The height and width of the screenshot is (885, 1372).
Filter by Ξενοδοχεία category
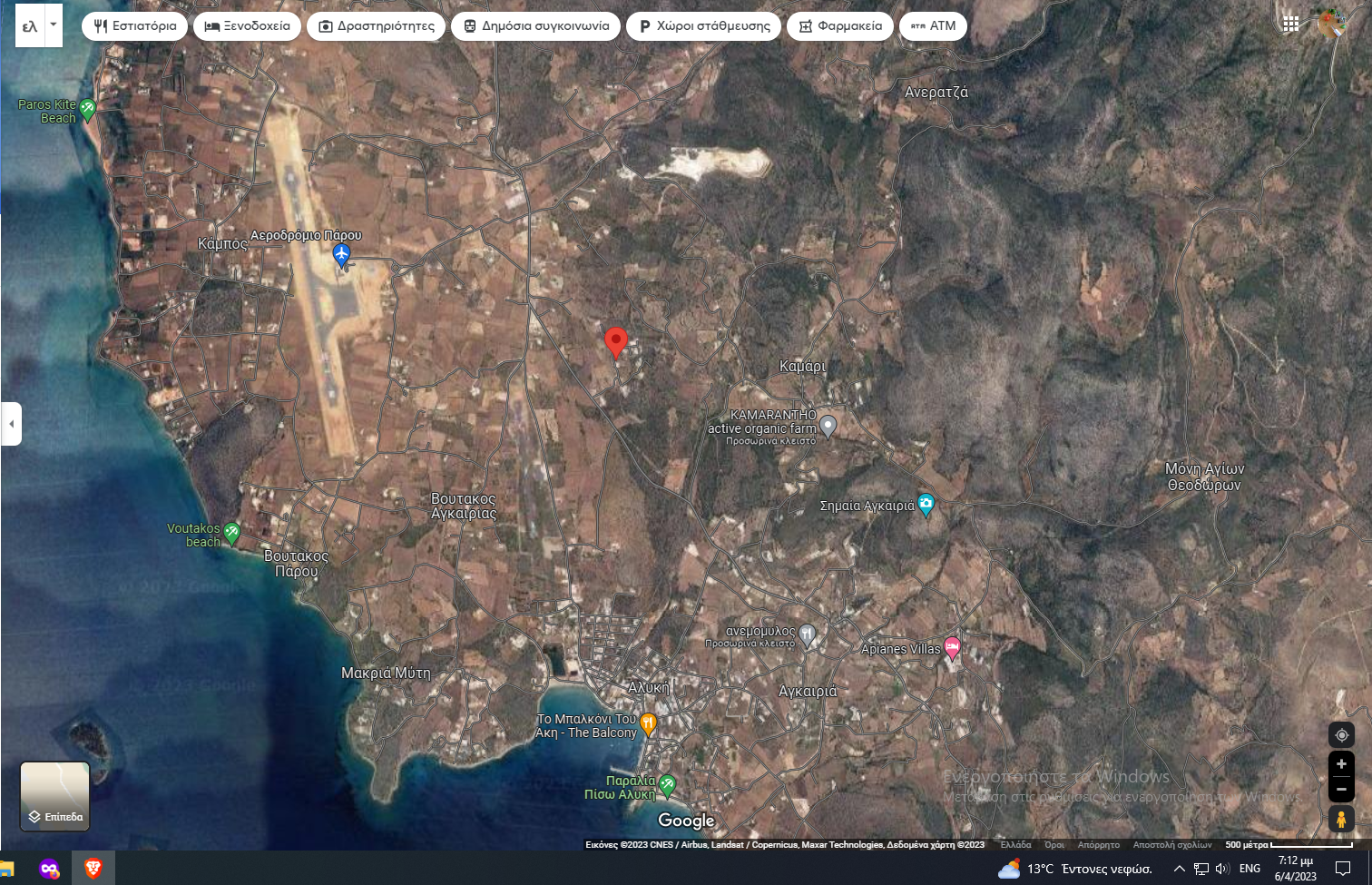247,26
